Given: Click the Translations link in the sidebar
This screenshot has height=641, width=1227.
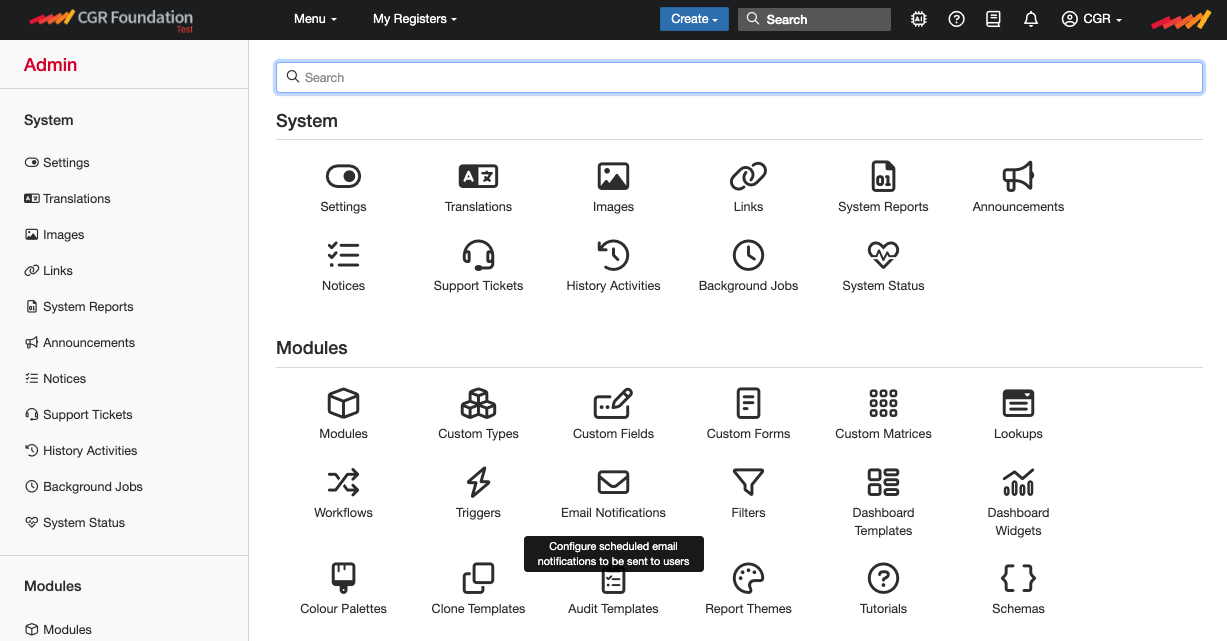Looking at the screenshot, I should (77, 198).
